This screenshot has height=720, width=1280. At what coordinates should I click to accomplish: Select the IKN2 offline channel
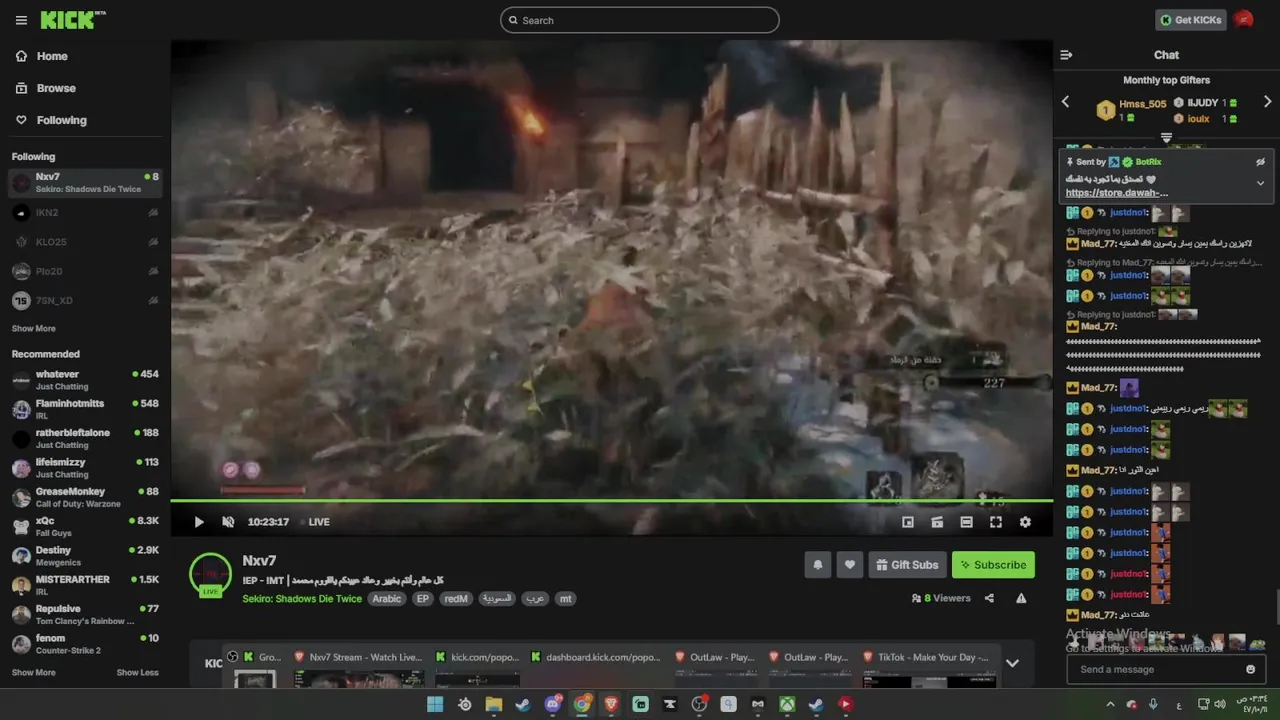tap(85, 212)
